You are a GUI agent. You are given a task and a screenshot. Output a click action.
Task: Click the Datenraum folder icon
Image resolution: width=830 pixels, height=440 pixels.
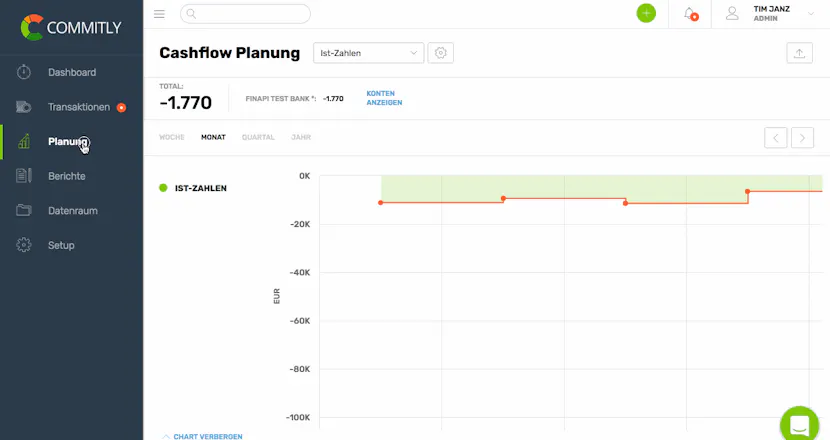24,210
